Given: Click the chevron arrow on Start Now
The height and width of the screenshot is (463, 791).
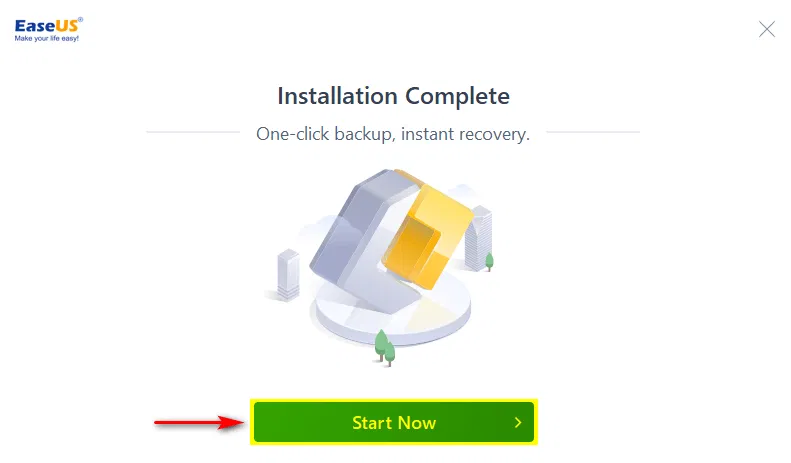Looking at the screenshot, I should pos(518,422).
